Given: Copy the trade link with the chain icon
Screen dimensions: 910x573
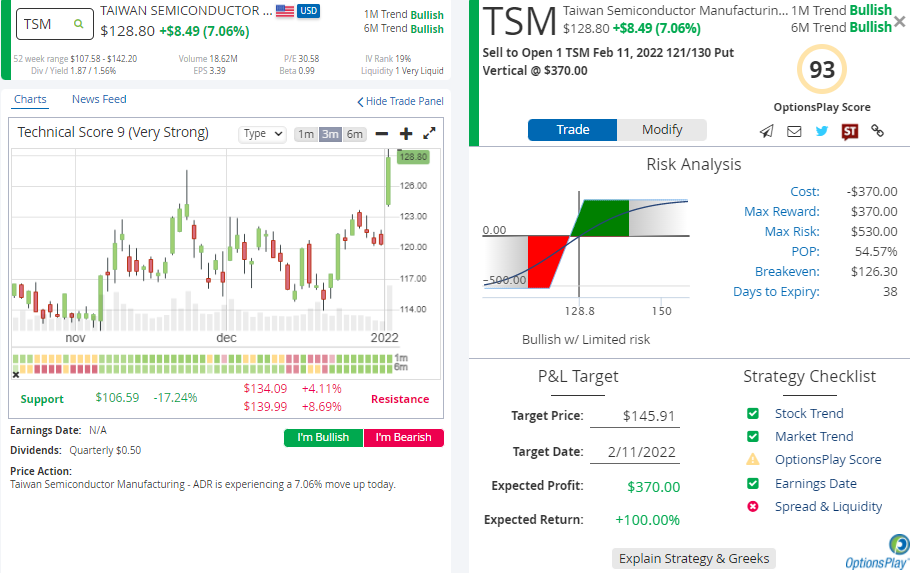Looking at the screenshot, I should click(877, 131).
